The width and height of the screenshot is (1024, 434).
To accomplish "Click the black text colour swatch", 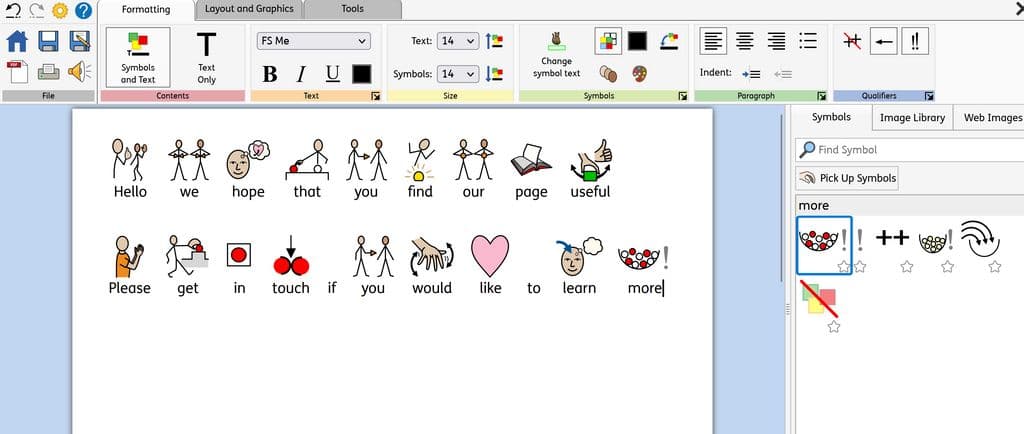I will (x=361, y=74).
